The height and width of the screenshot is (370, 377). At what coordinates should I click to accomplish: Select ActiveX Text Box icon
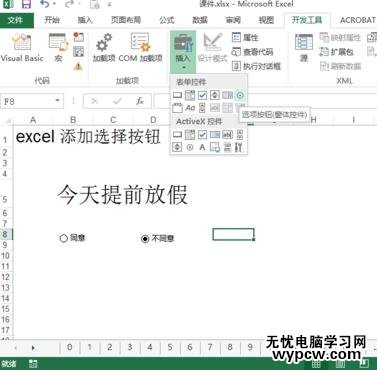(227, 135)
